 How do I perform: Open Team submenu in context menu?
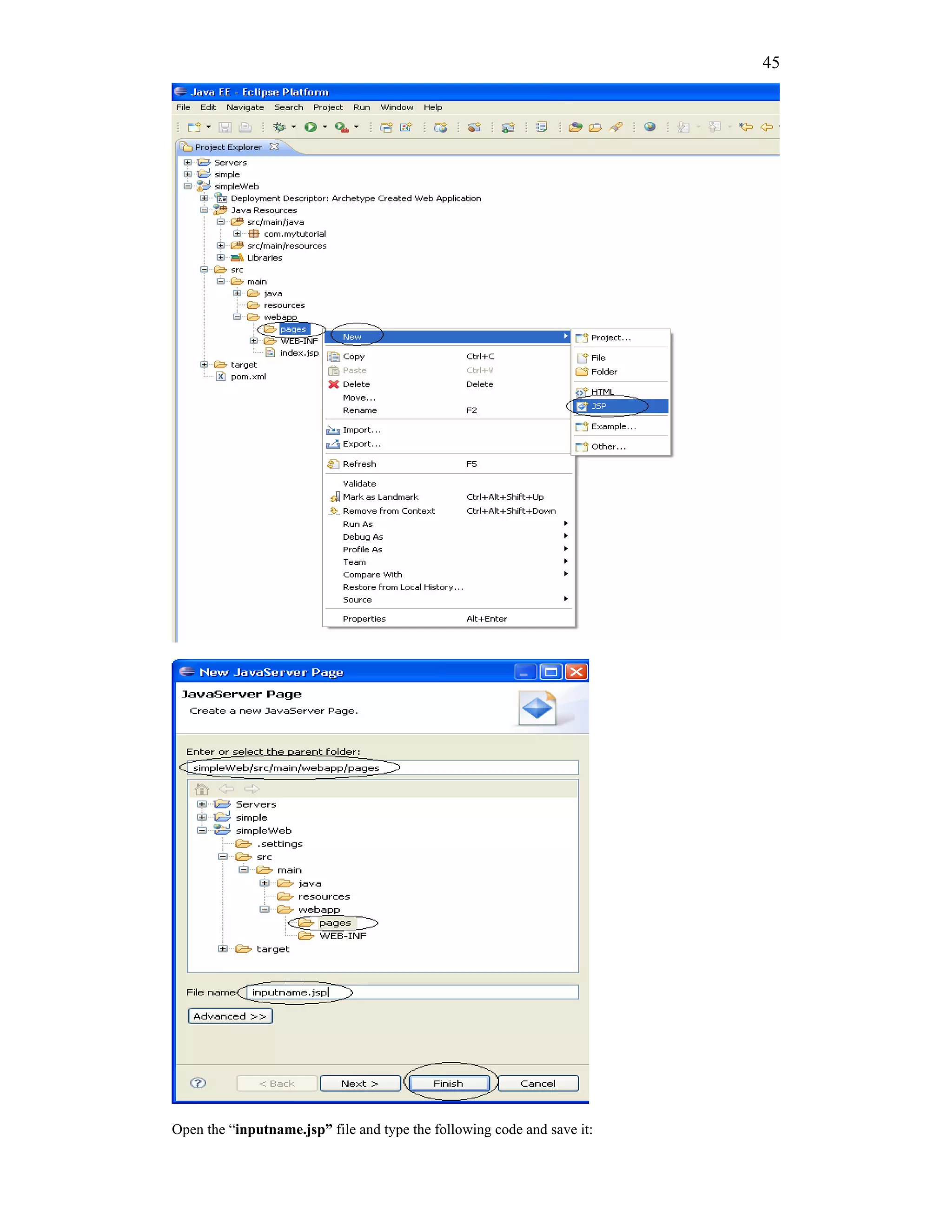tap(448, 563)
